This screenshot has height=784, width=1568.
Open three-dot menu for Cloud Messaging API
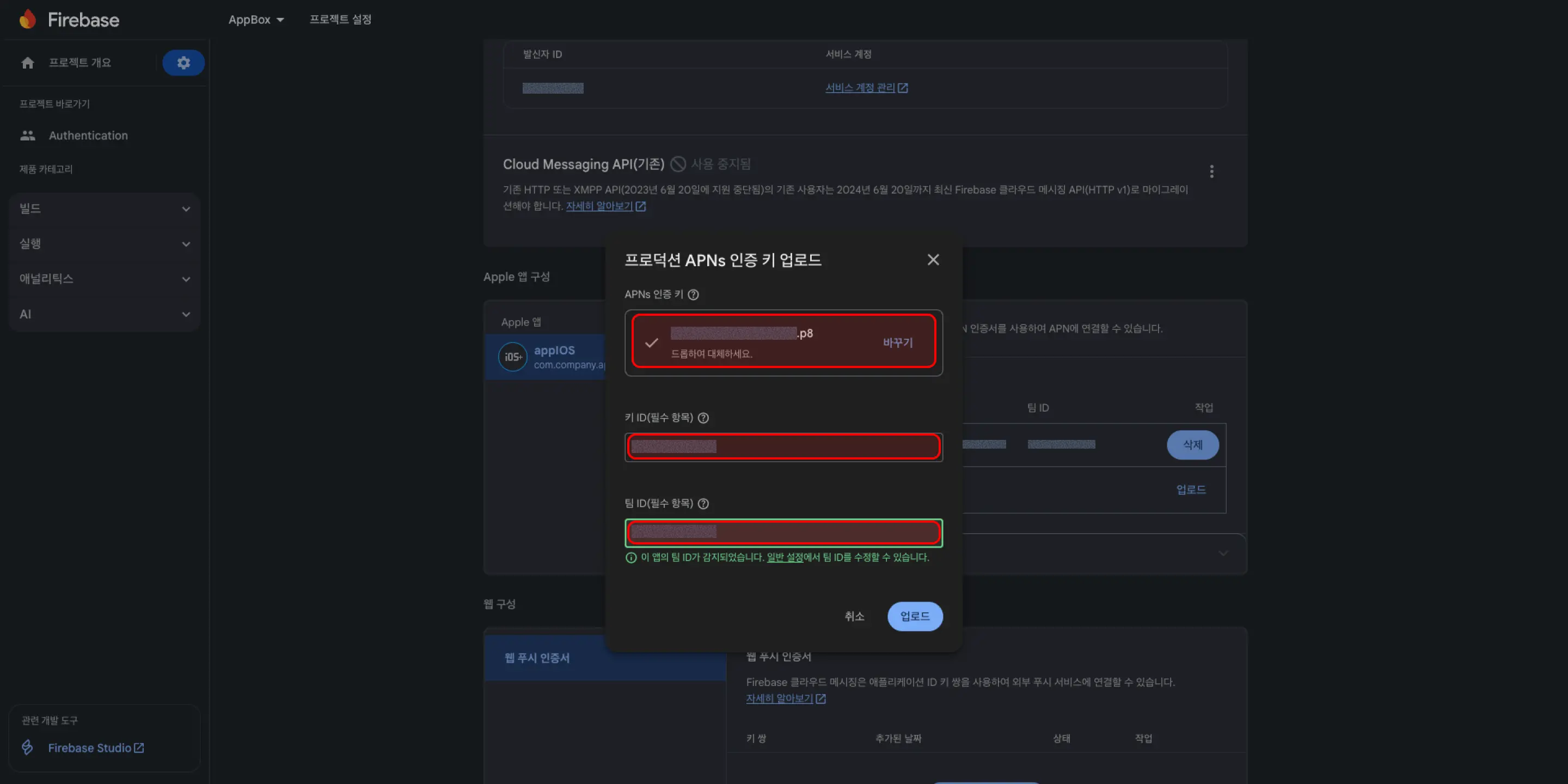[x=1211, y=171]
